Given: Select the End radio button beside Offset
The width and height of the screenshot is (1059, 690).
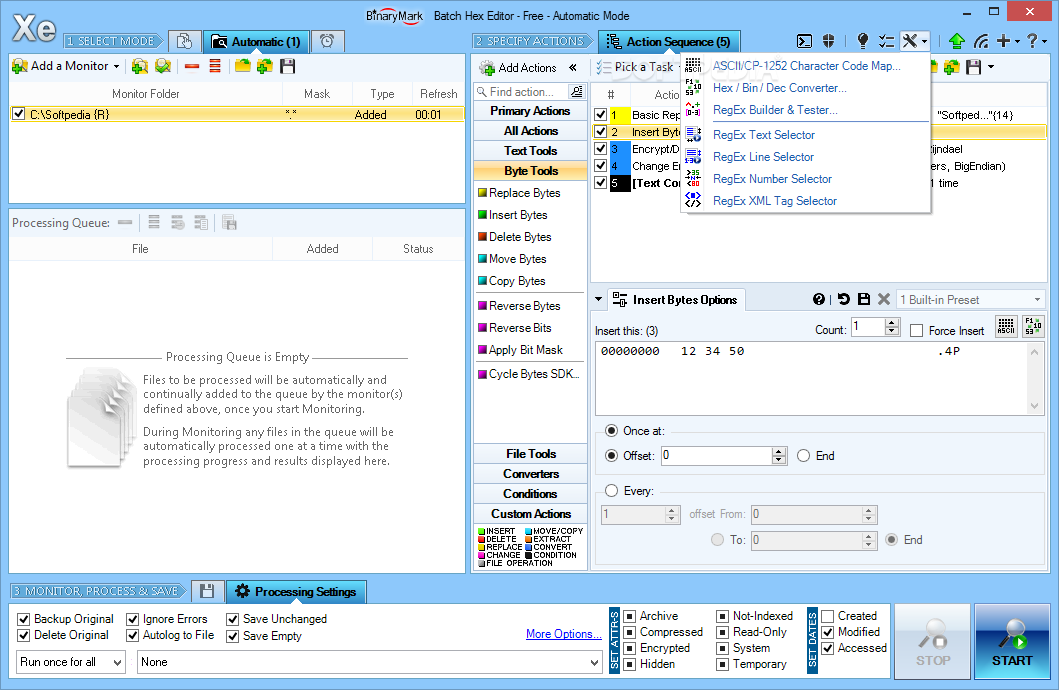Looking at the screenshot, I should (803, 456).
